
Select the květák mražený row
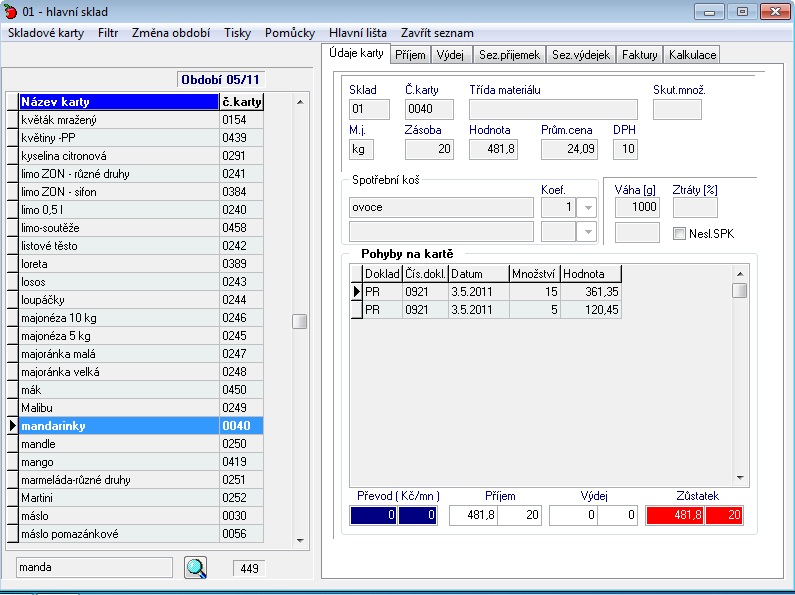click(141, 120)
